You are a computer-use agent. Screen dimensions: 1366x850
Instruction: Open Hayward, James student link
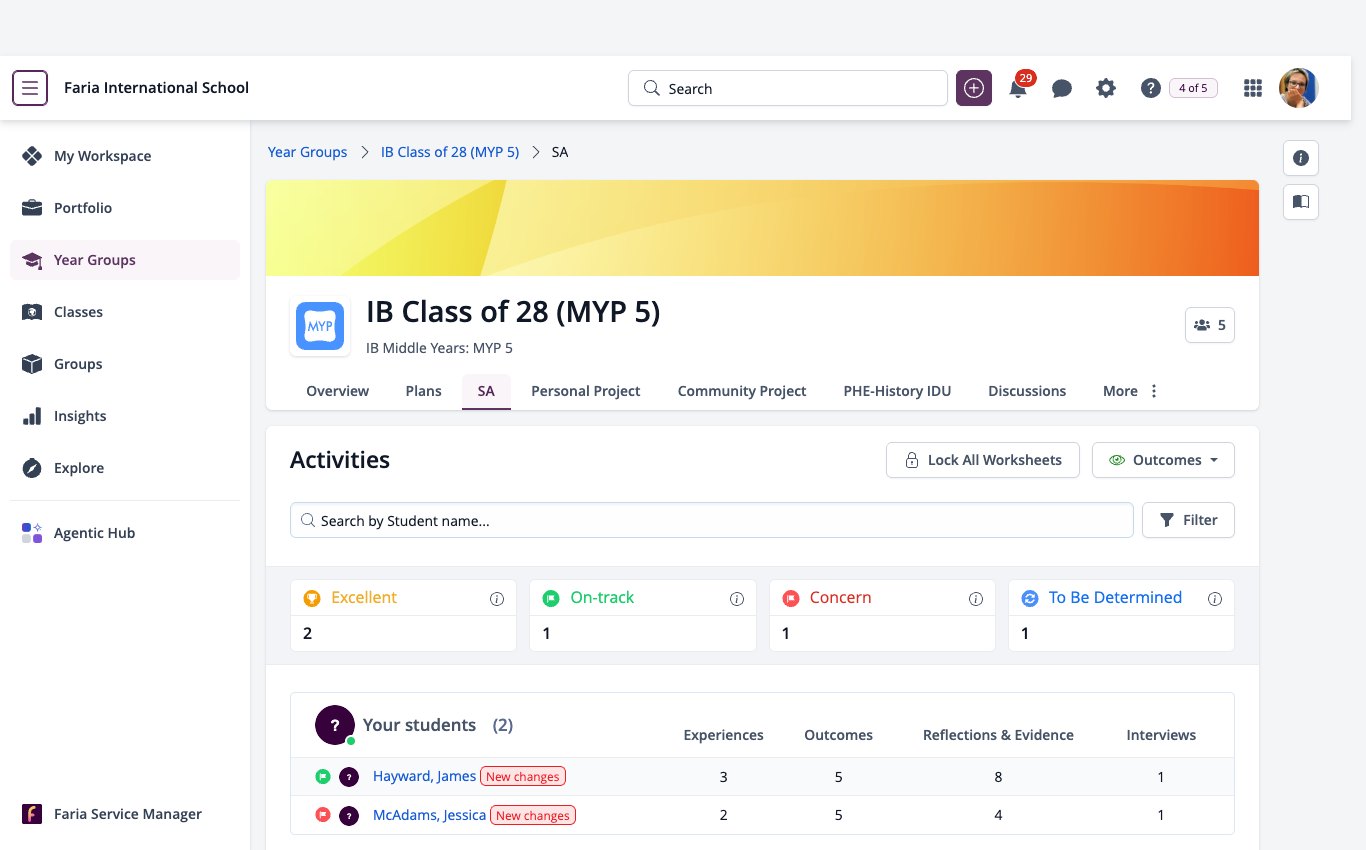click(424, 776)
